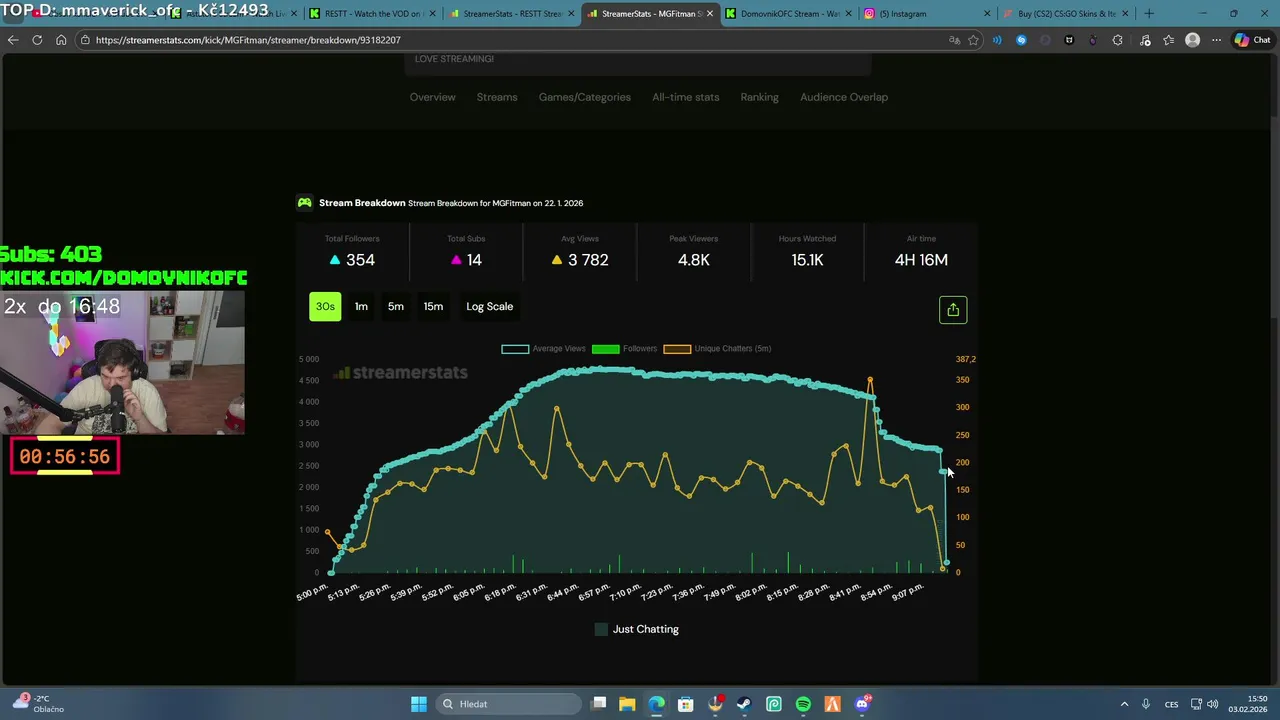
Task: Open Task View from the taskbar
Action: point(598,704)
